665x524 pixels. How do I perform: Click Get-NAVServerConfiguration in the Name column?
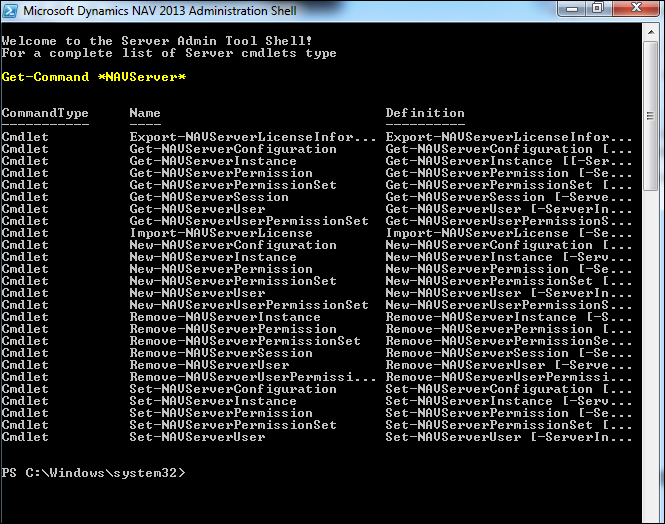click(x=233, y=149)
